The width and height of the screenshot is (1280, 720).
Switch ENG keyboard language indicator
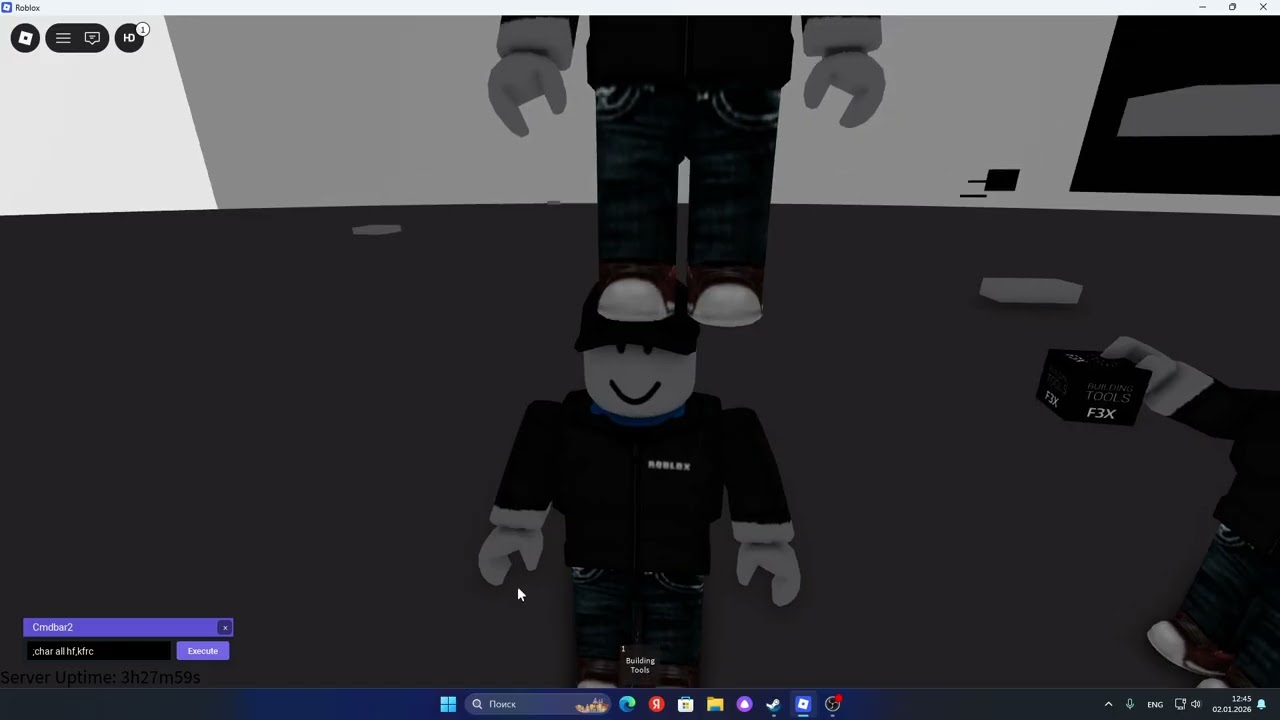1155,704
